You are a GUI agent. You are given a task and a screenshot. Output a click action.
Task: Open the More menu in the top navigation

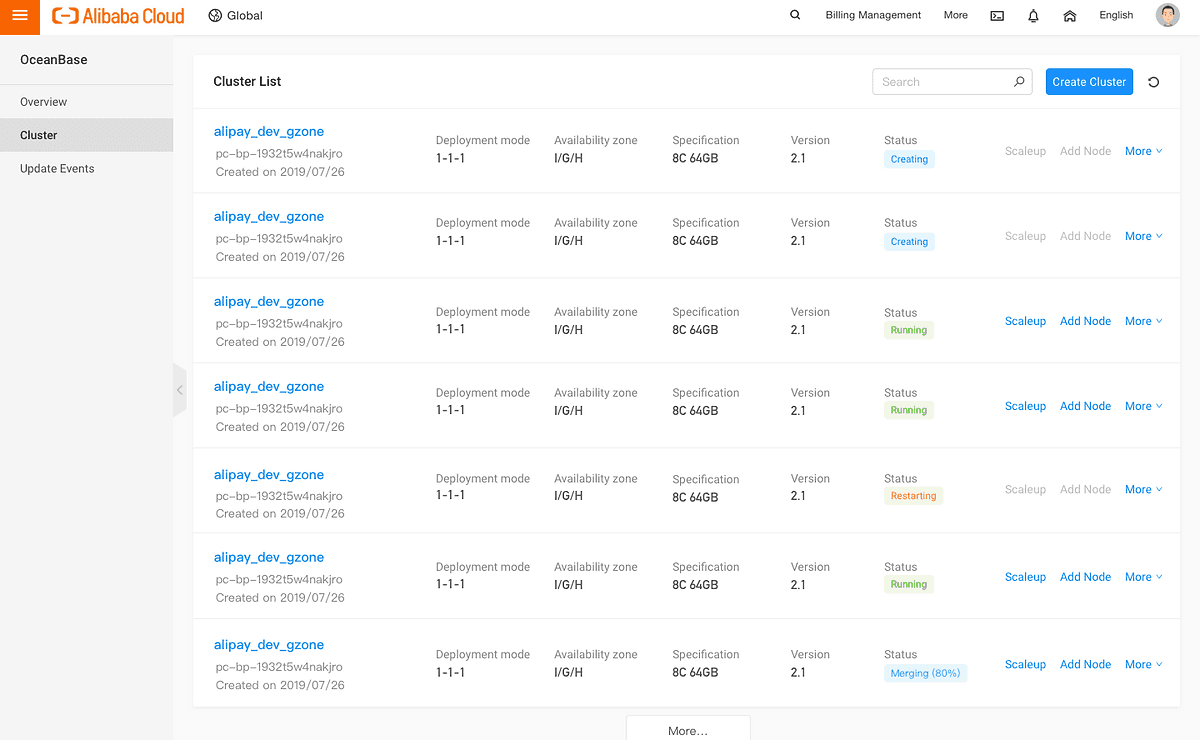pos(955,16)
